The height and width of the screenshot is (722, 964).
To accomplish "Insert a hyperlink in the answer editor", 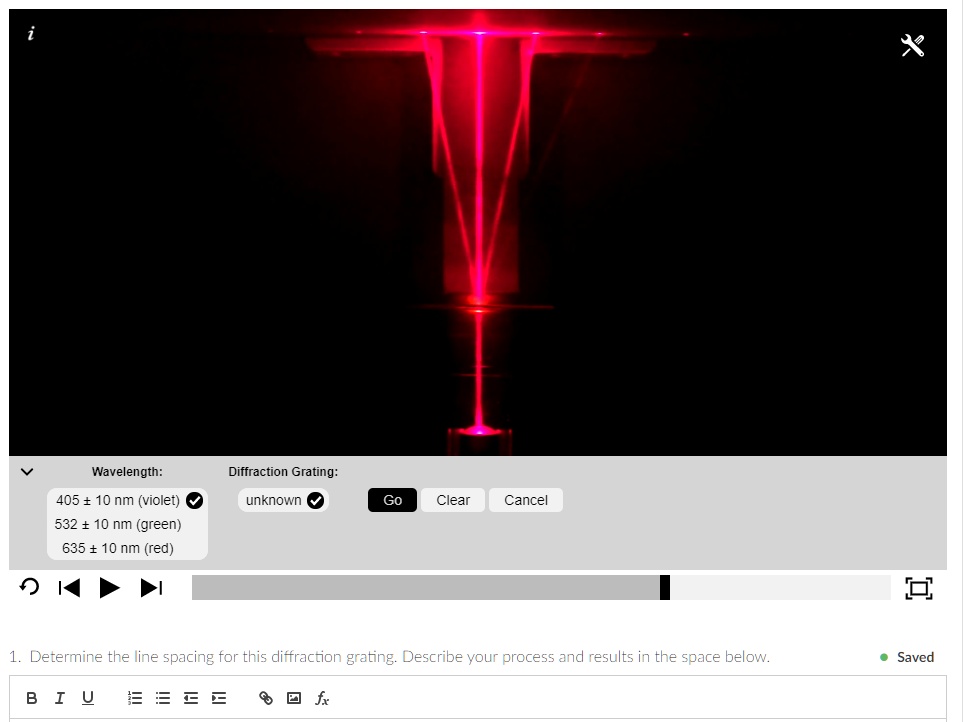I will pos(265,698).
